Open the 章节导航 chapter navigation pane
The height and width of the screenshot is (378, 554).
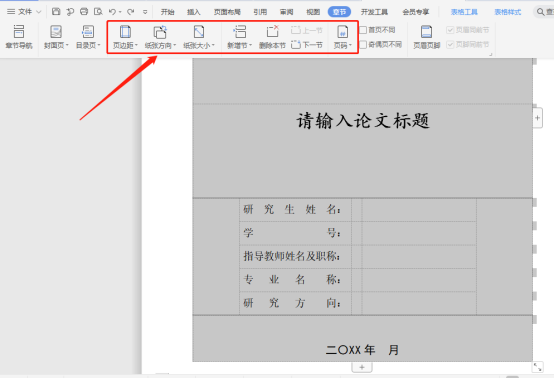point(19,36)
